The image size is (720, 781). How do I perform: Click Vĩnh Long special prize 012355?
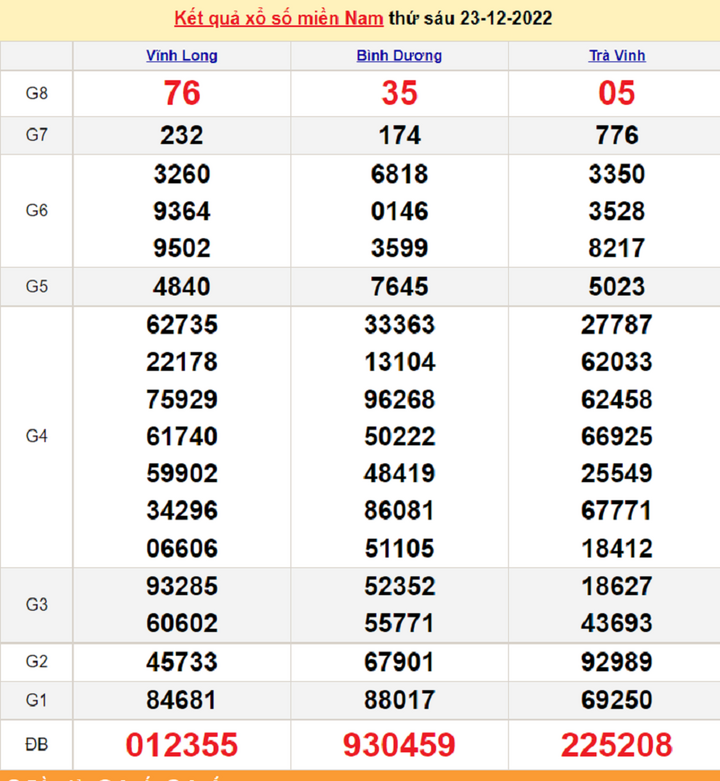click(182, 745)
